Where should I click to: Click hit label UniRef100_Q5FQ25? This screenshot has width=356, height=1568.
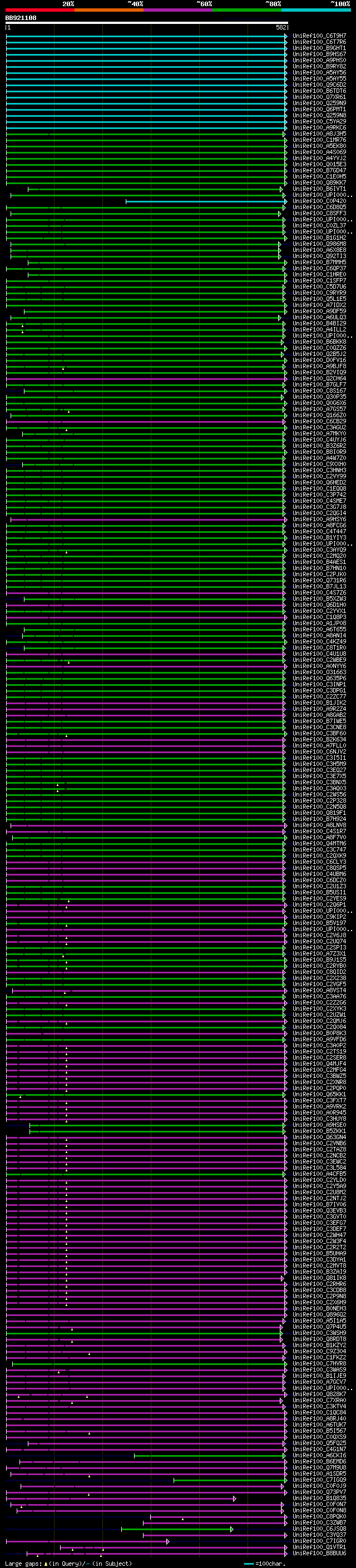(319, 1443)
